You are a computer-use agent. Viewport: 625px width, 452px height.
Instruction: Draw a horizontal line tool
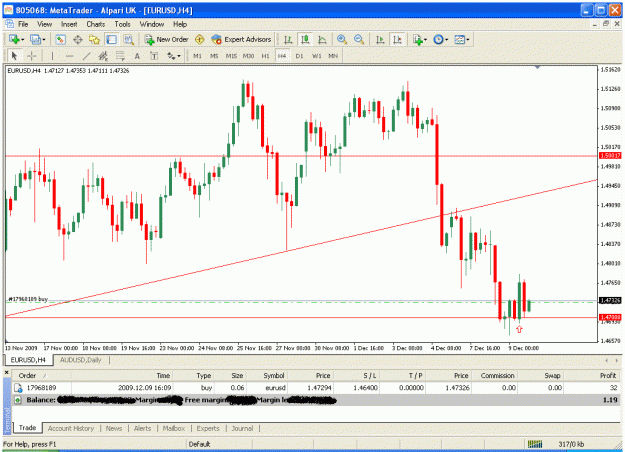pyautogui.click(x=69, y=56)
